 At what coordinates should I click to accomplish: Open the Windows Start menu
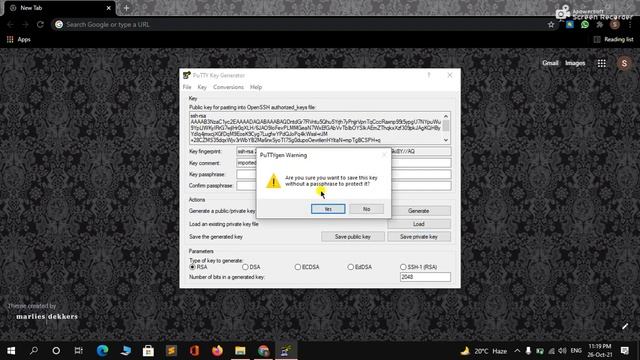tap(11, 351)
